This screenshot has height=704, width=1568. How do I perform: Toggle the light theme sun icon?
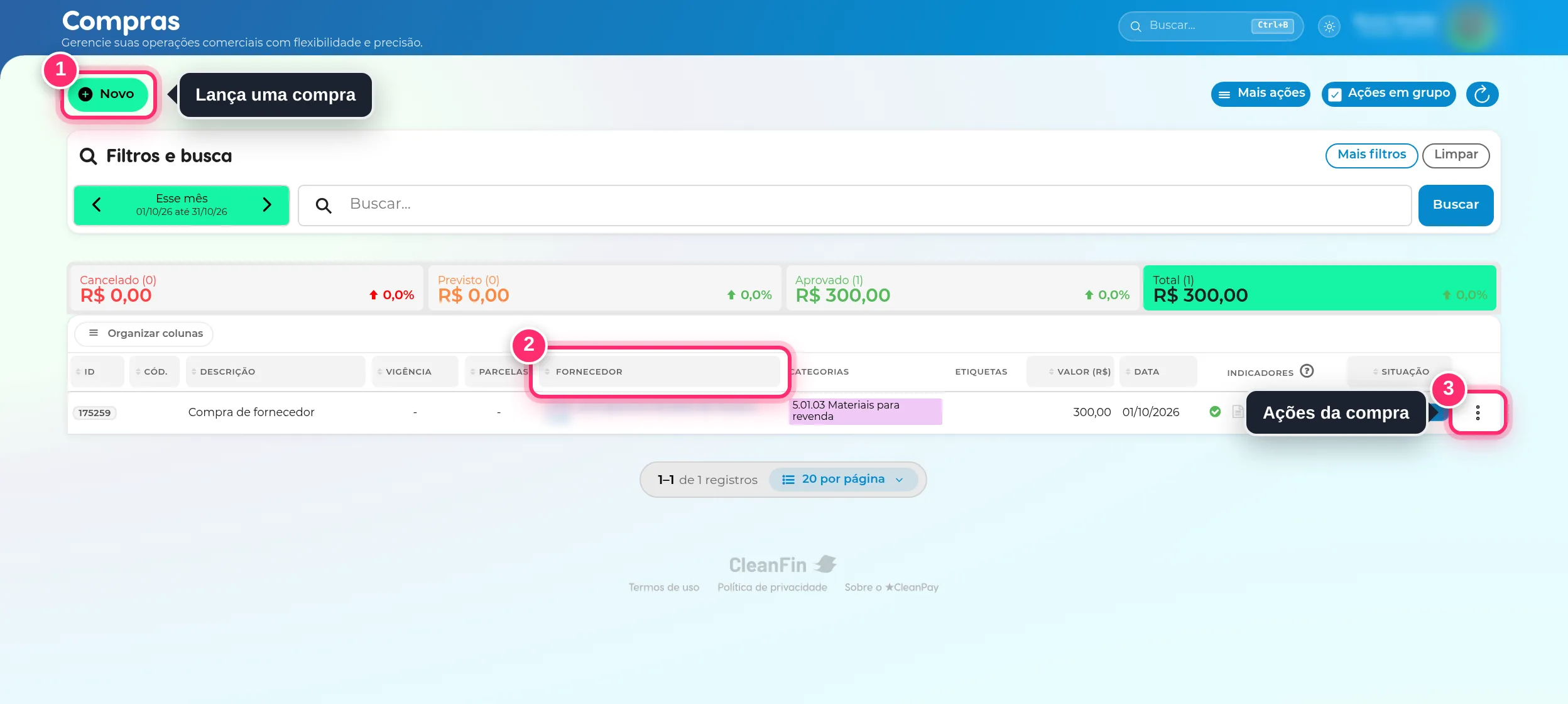tap(1329, 26)
